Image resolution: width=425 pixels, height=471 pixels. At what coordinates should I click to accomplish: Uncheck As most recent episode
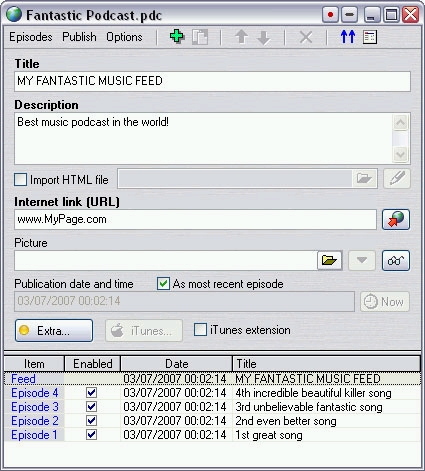tap(163, 284)
